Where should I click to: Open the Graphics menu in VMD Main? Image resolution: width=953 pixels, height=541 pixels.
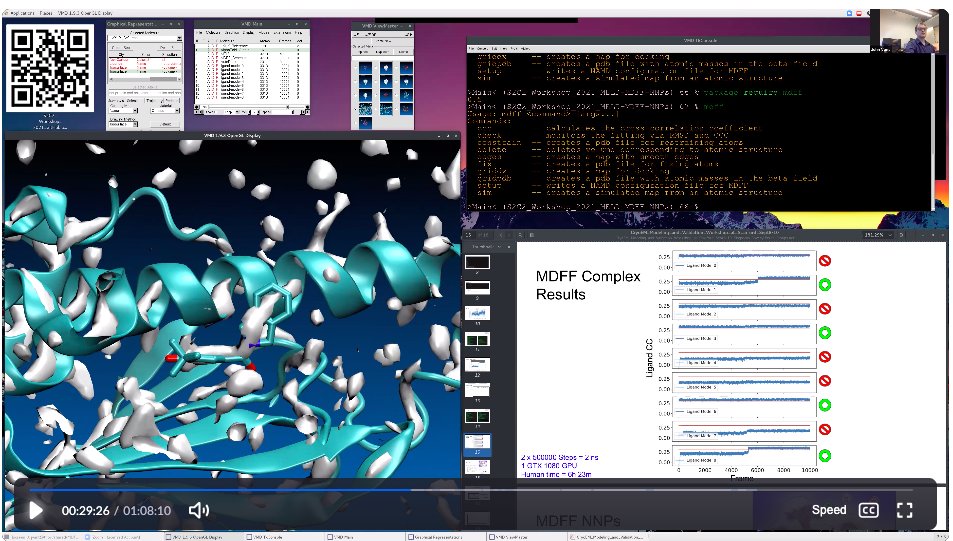pos(232,33)
